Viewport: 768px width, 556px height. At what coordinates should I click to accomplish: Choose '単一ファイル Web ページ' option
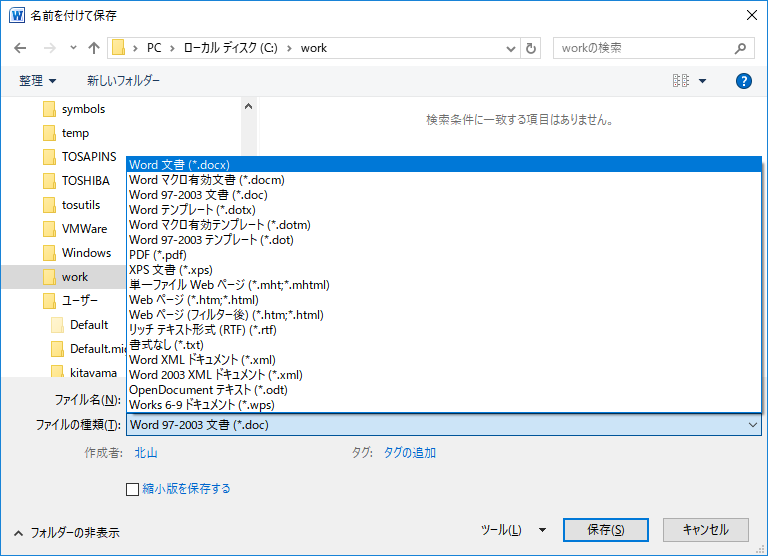443,285
